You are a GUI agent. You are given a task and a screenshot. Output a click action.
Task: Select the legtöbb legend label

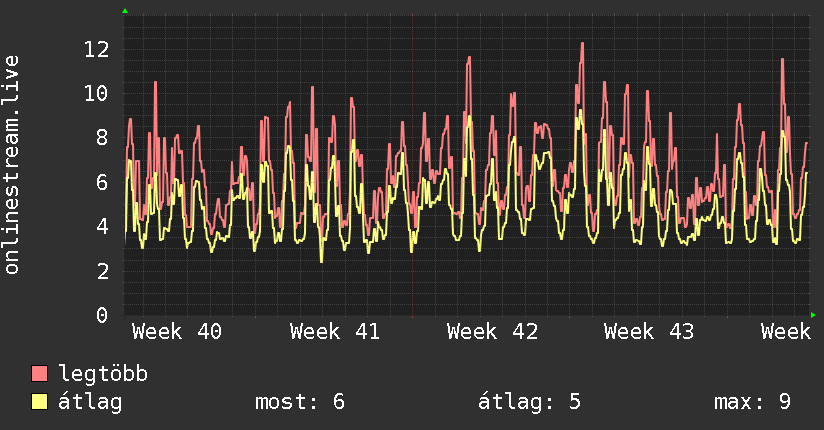[103, 374]
